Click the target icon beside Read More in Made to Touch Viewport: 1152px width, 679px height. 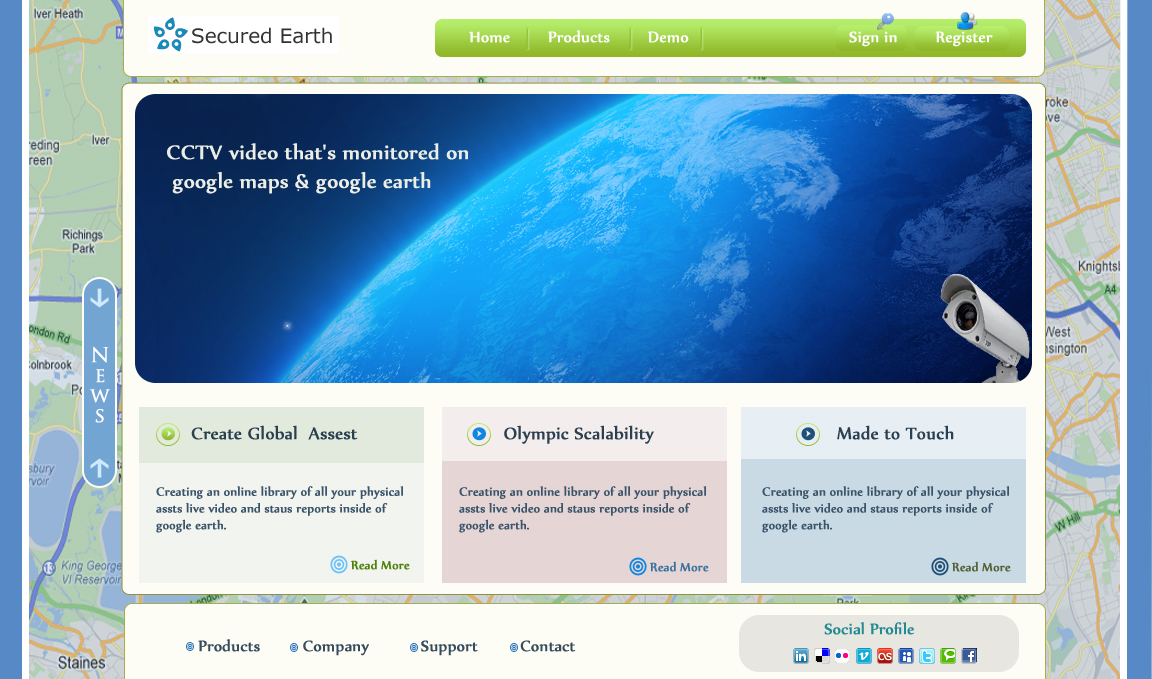coord(940,567)
